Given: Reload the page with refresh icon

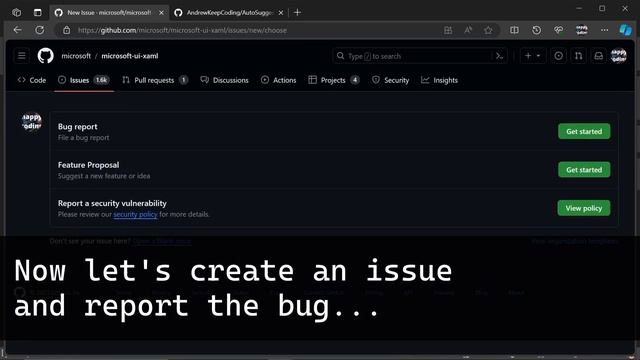Looking at the screenshot, I should pos(40,30).
